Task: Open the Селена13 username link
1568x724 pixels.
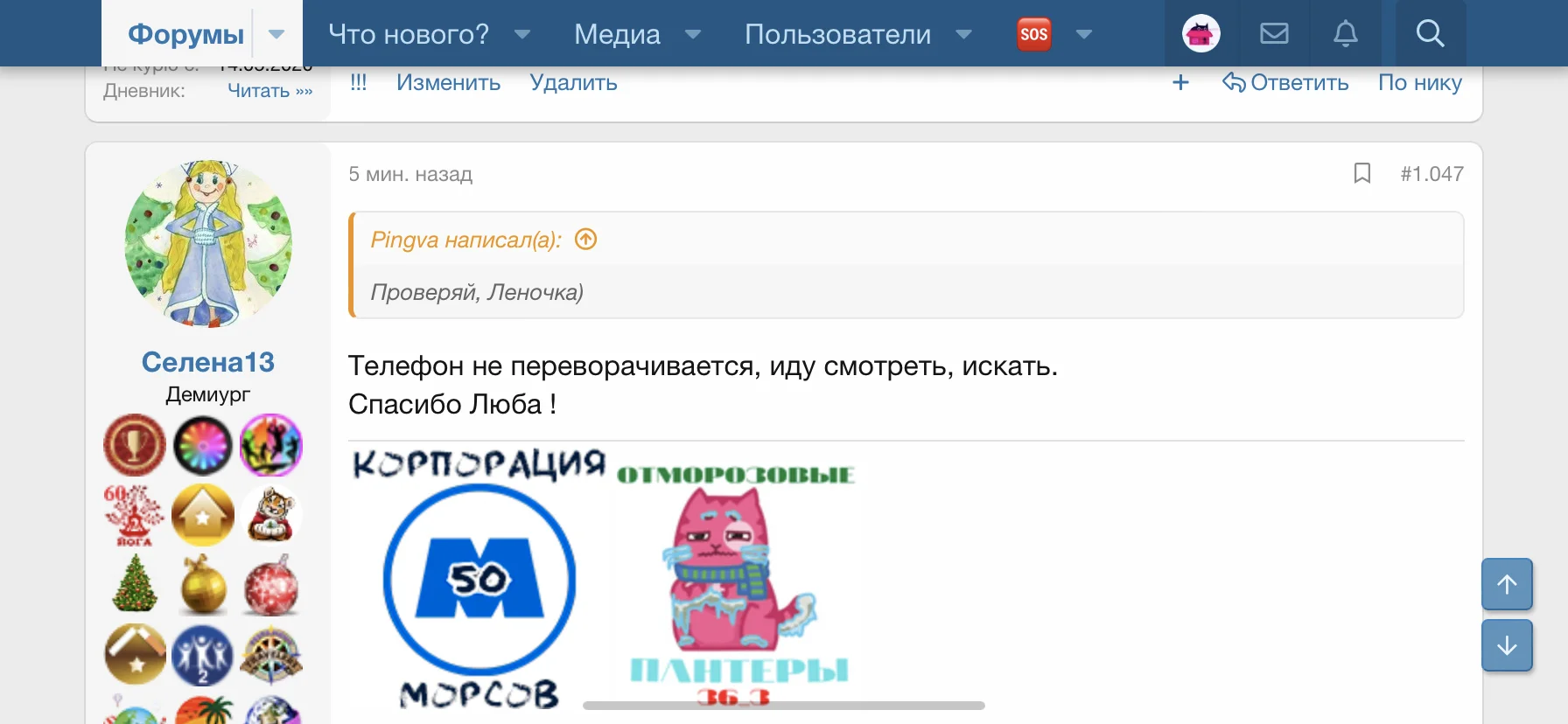Action: tap(208, 362)
